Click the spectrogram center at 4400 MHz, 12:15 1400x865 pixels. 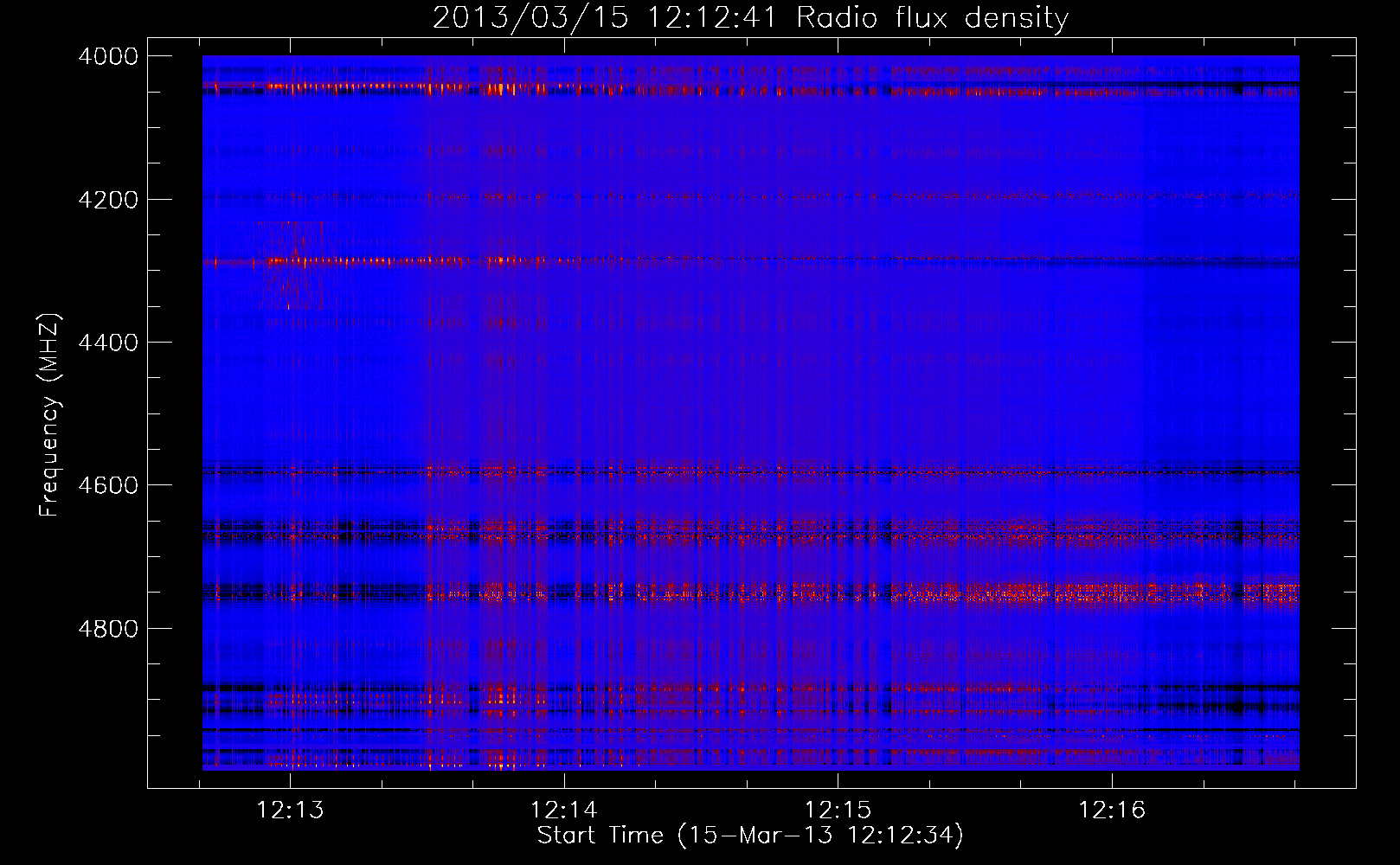[x=838, y=343]
